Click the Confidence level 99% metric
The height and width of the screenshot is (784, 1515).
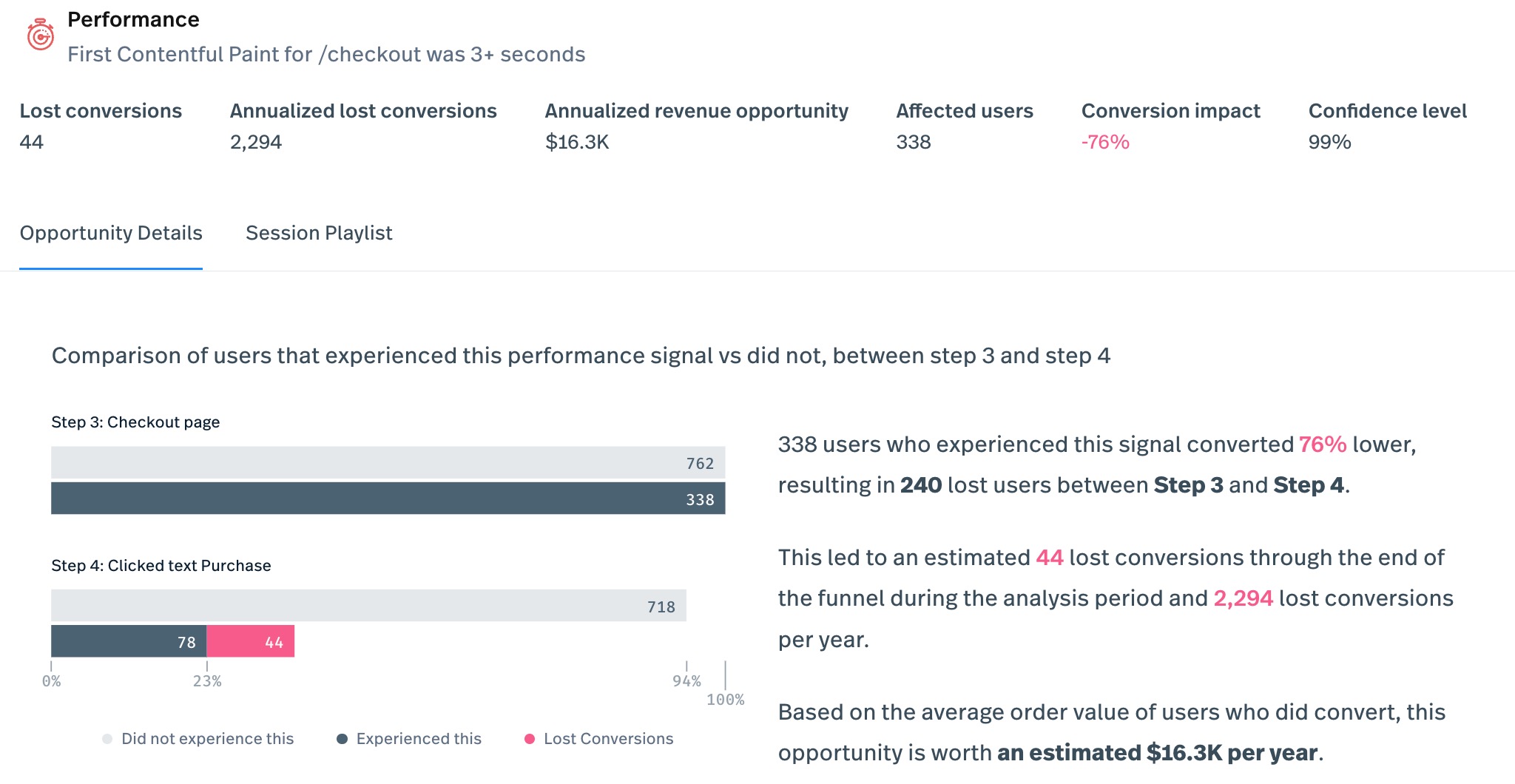pos(1329,142)
